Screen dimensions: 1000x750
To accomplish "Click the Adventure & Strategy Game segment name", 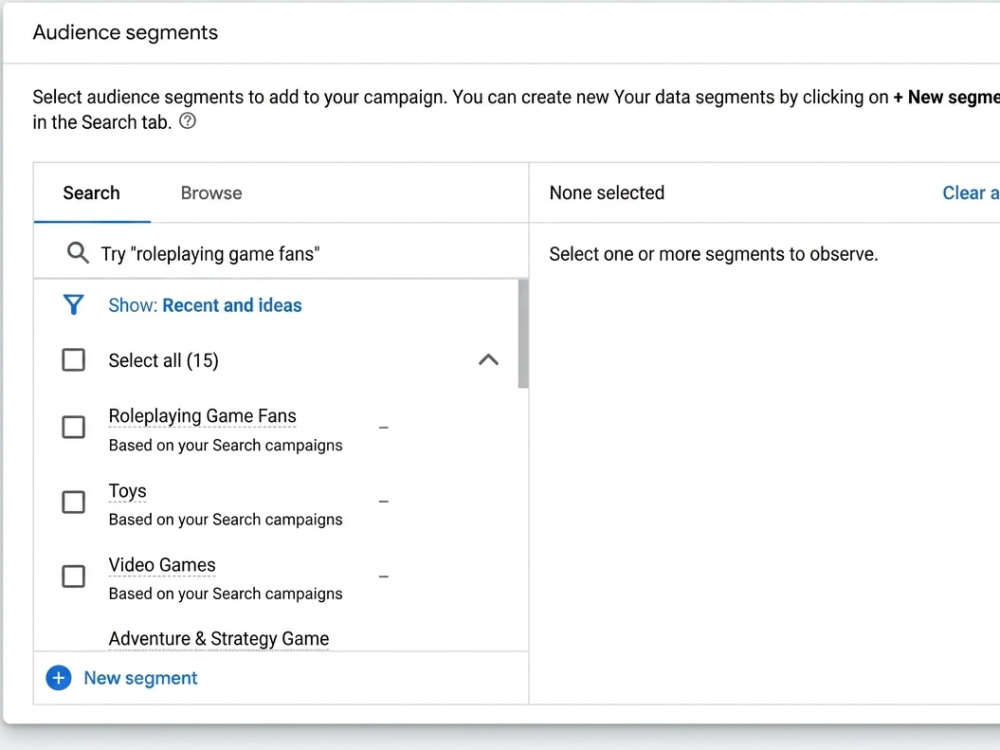I will tap(219, 638).
